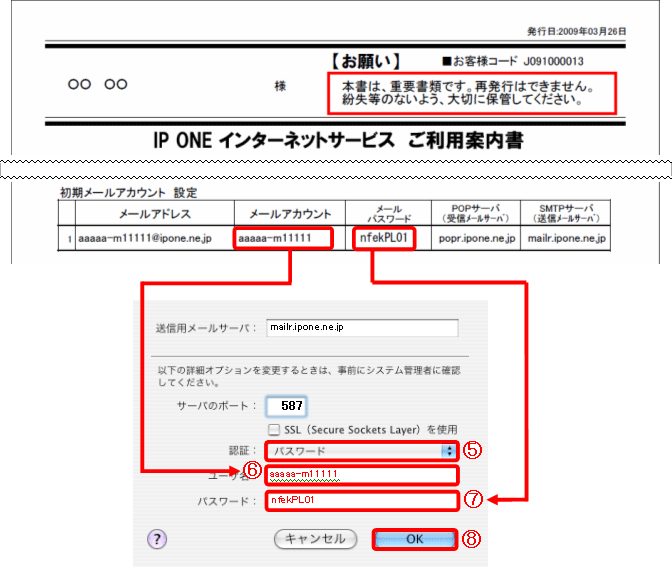Click the red-boxed 重要書類 notice text

[470, 93]
